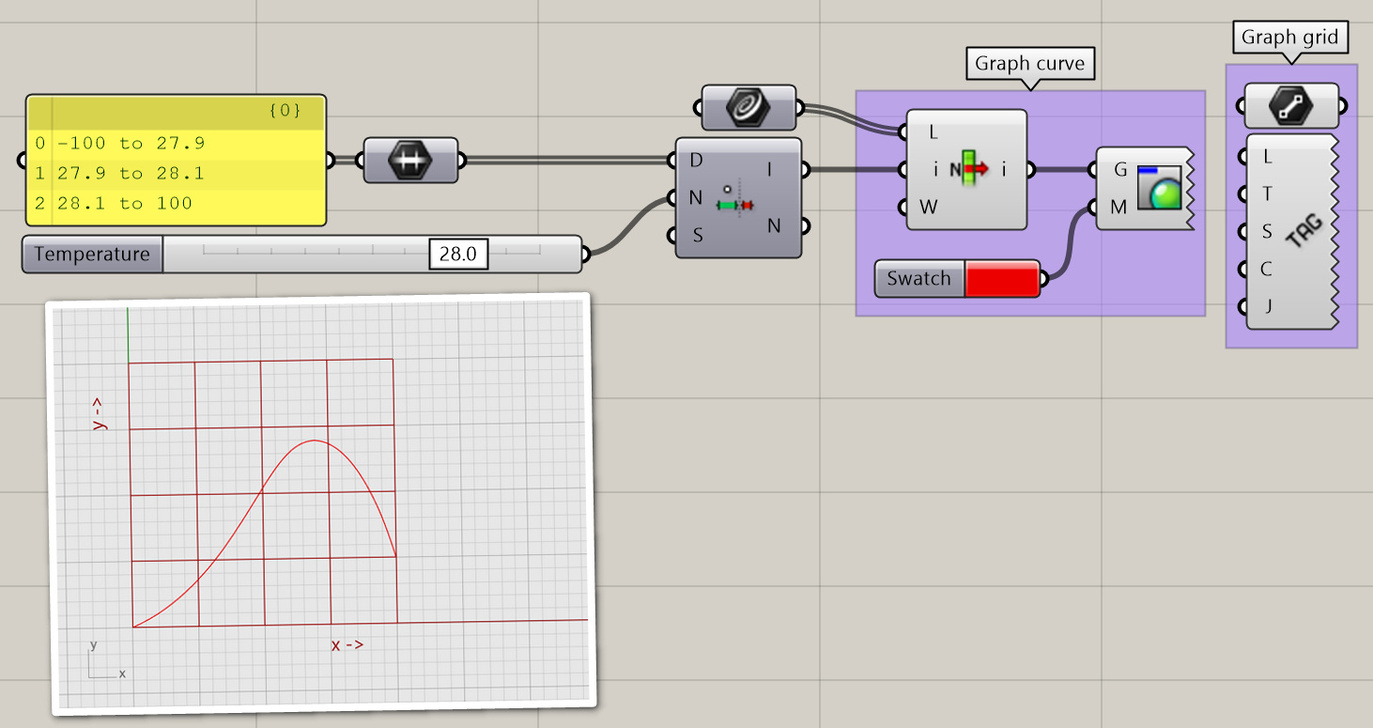Click the Includes component with crosshair icon

738,195
